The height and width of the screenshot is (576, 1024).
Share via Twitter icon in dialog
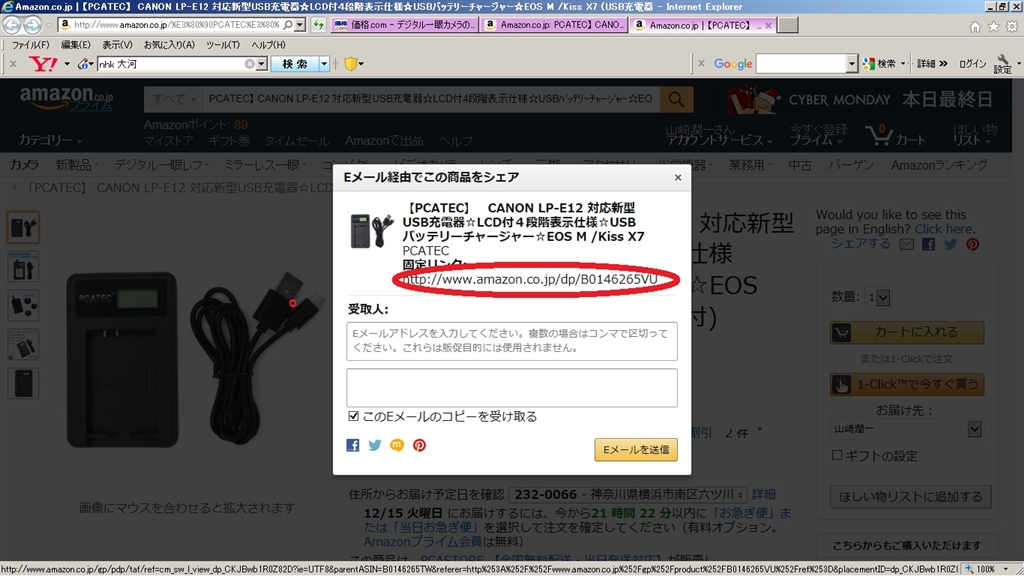tap(375, 445)
